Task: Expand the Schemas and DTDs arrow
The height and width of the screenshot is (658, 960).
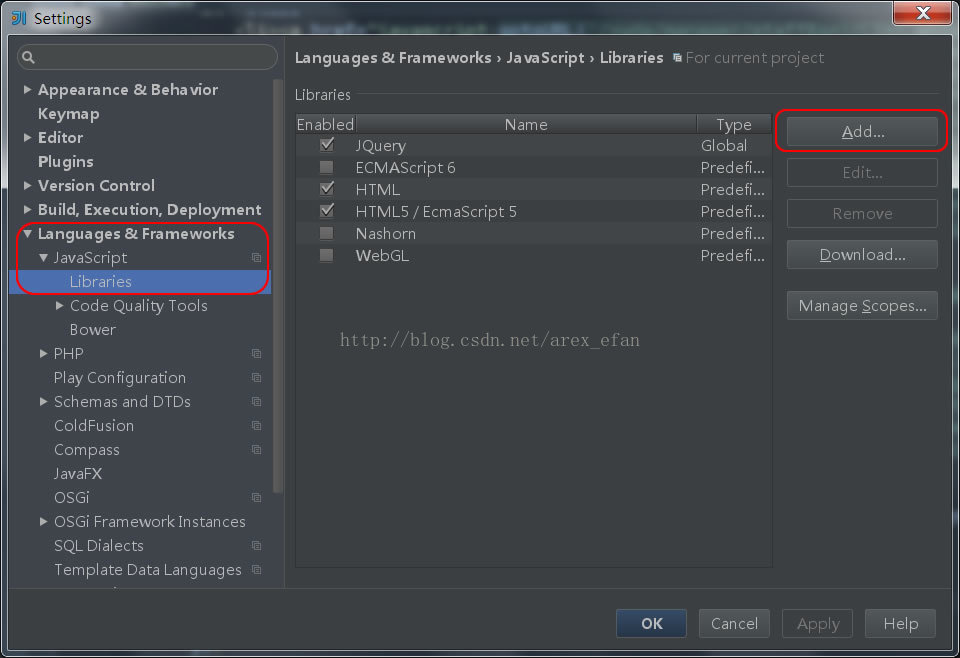Action: [x=43, y=402]
